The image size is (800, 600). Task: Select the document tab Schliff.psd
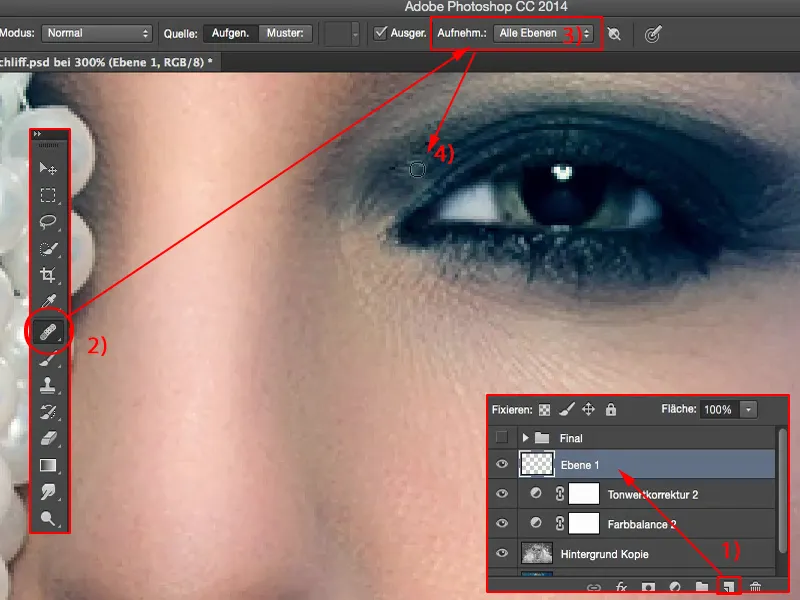(107, 62)
